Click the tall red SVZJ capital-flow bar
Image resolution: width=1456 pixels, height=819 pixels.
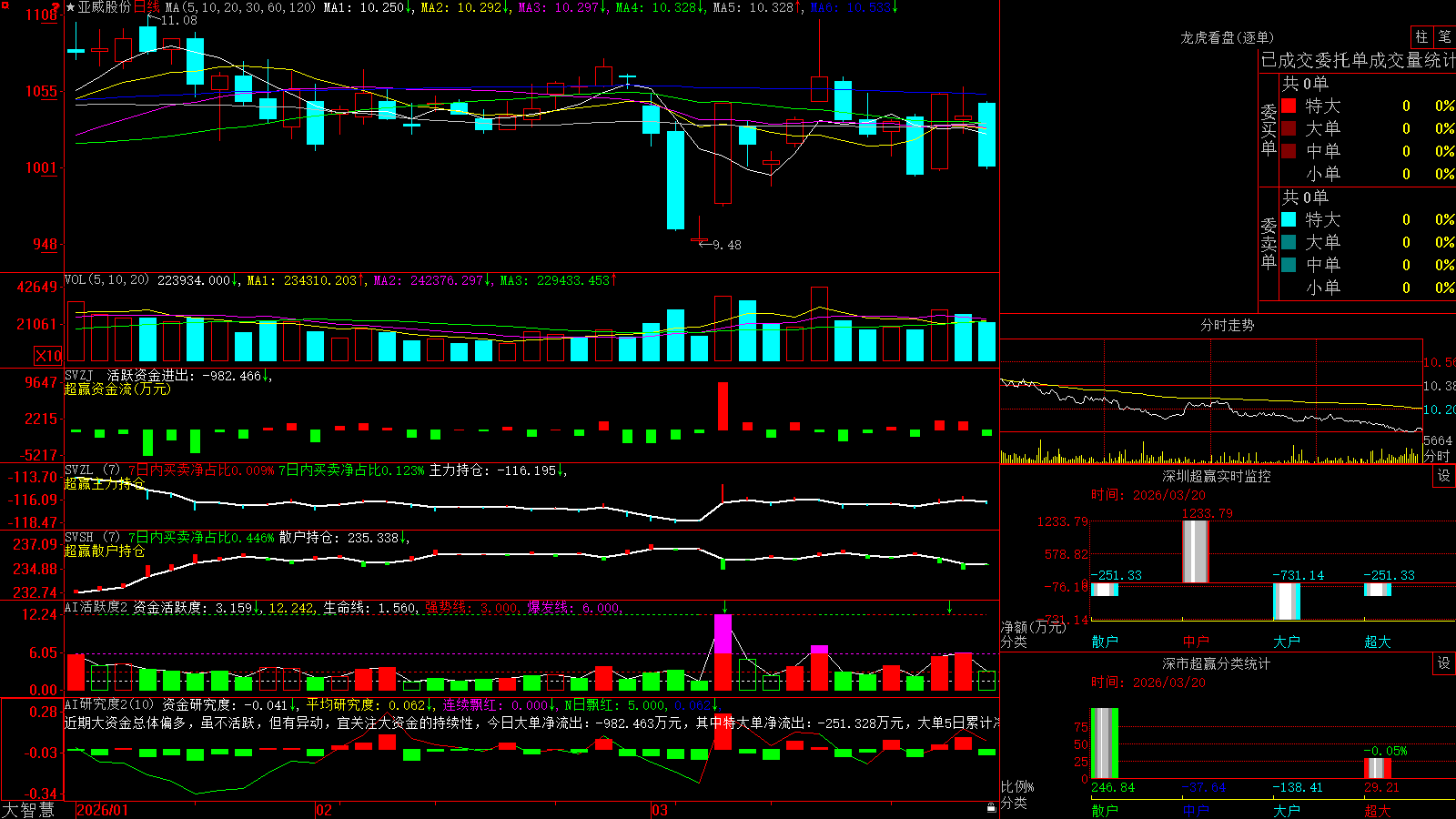[x=723, y=406]
